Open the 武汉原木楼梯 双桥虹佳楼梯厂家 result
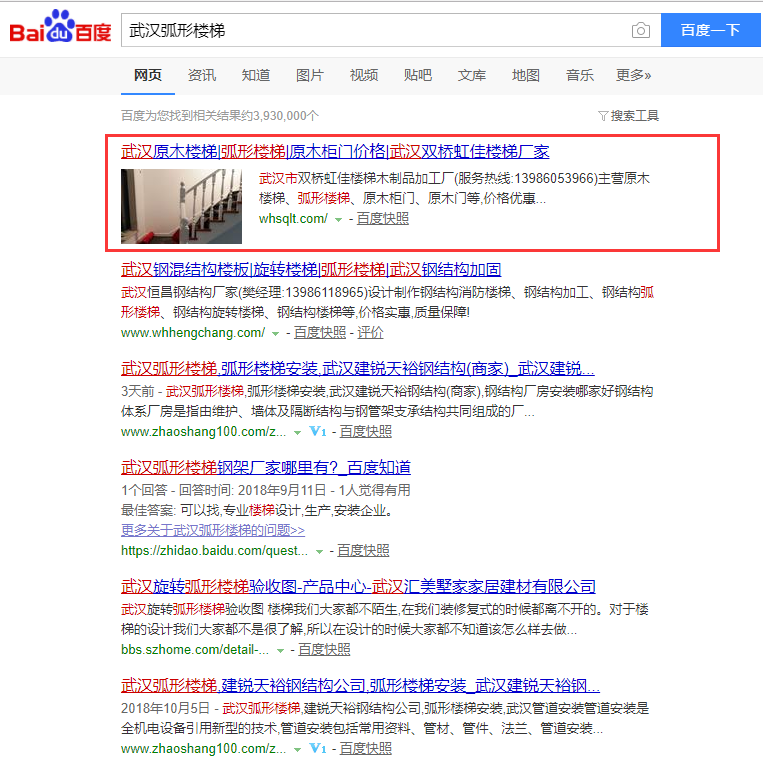 (x=335, y=152)
